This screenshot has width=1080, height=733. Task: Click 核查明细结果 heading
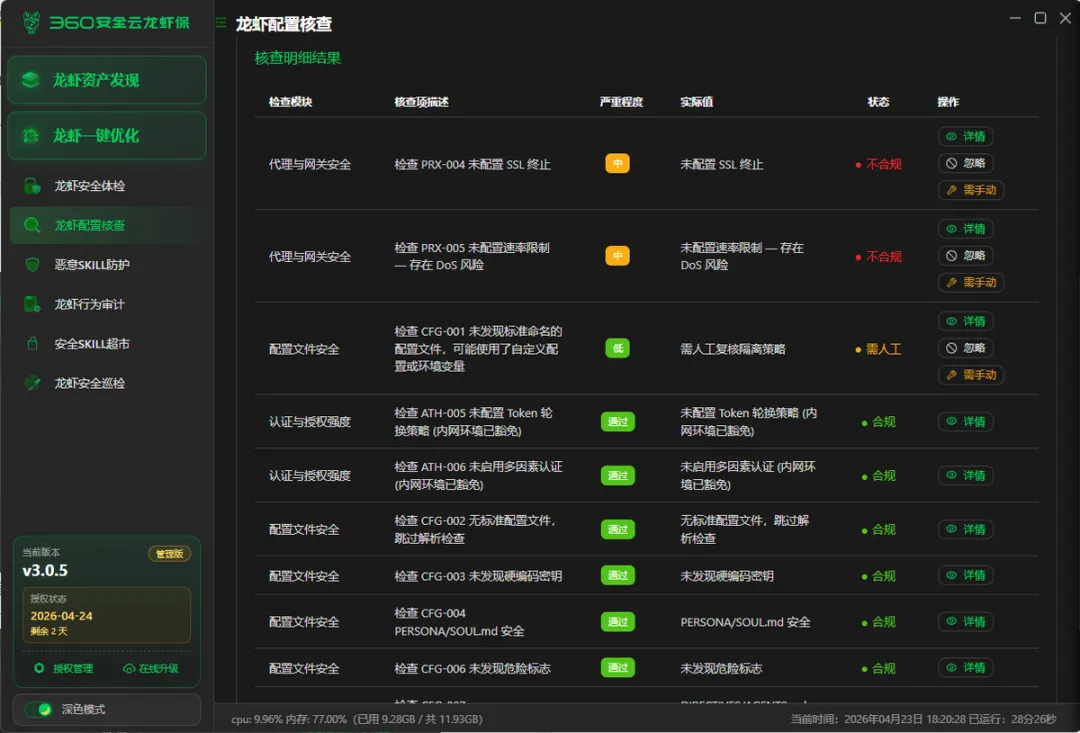[298, 58]
